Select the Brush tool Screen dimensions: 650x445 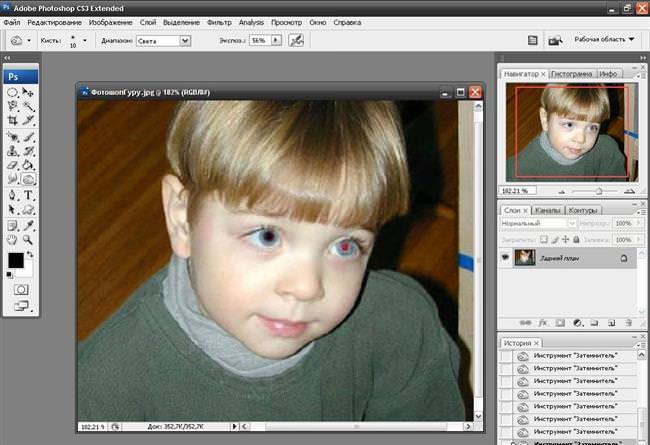click(28, 137)
